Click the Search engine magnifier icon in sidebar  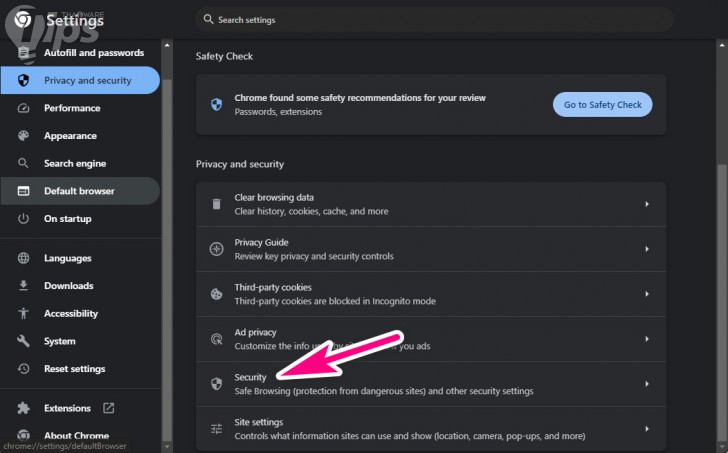[23, 163]
